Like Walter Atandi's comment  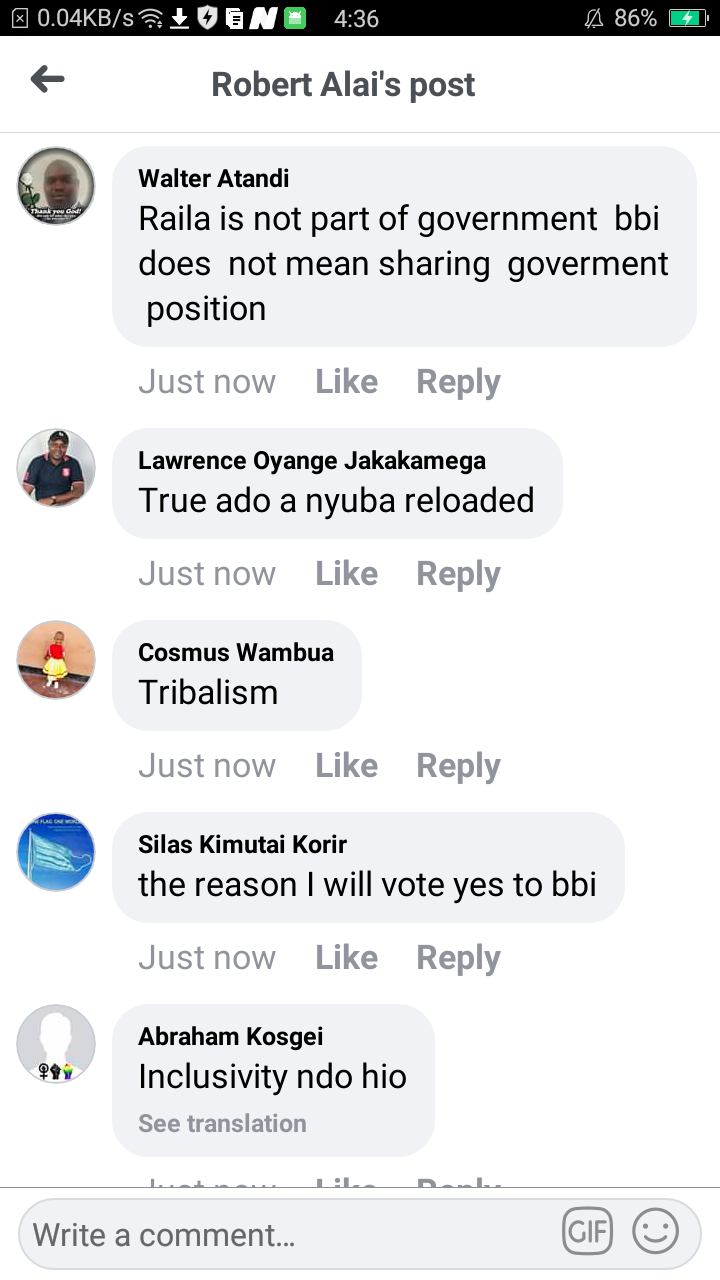click(347, 382)
